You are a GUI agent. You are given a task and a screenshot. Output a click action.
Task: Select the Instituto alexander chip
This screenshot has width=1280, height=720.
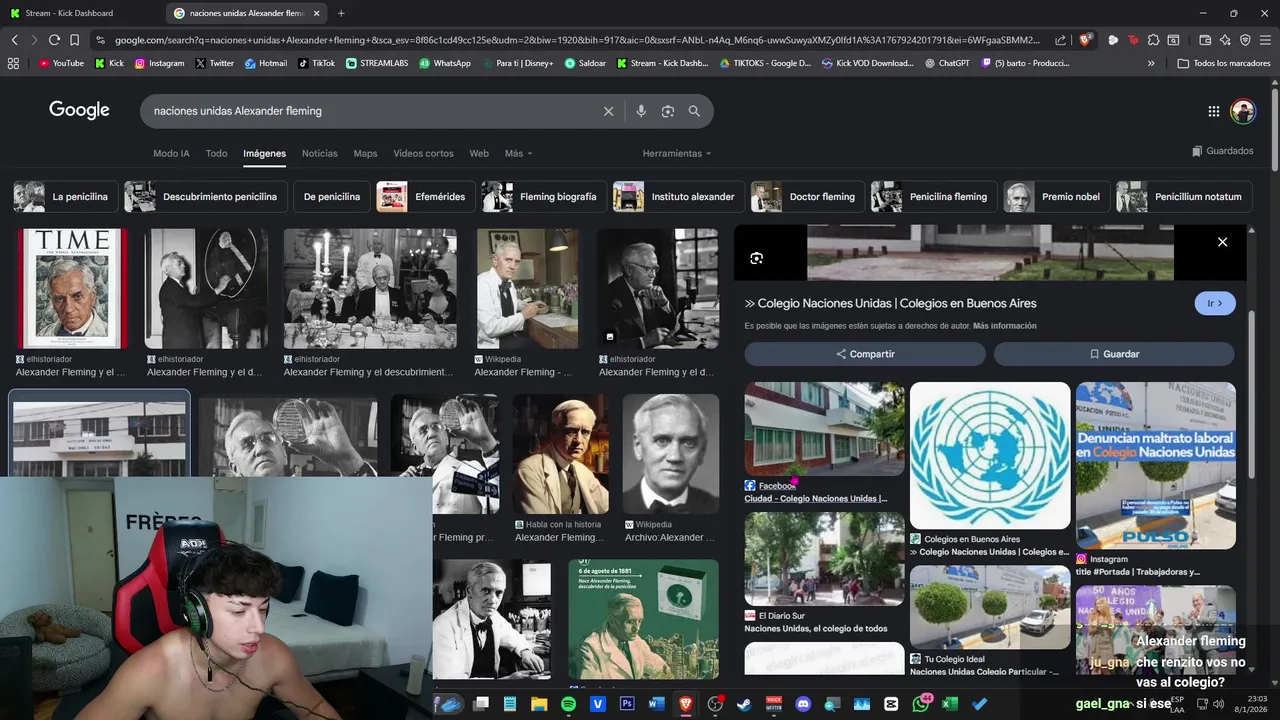[678, 197]
